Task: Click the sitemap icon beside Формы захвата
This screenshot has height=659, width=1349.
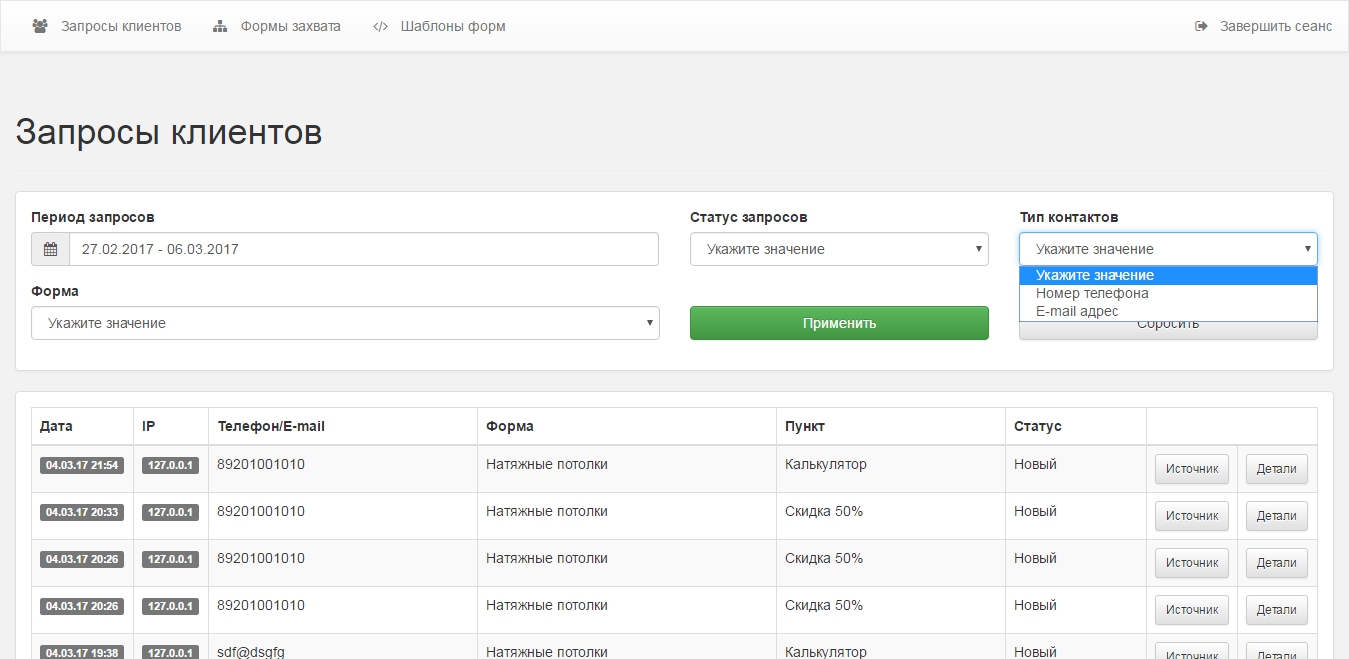Action: point(220,26)
